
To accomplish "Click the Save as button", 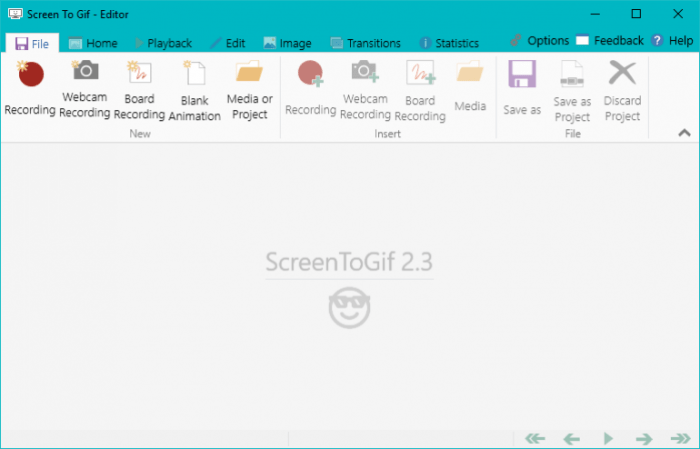I will pyautogui.click(x=522, y=88).
